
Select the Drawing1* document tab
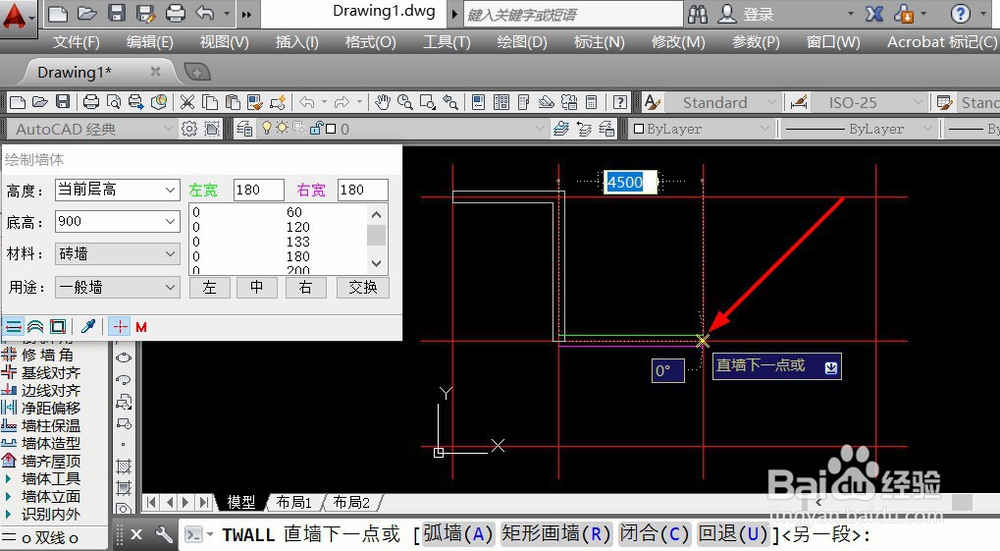75,72
